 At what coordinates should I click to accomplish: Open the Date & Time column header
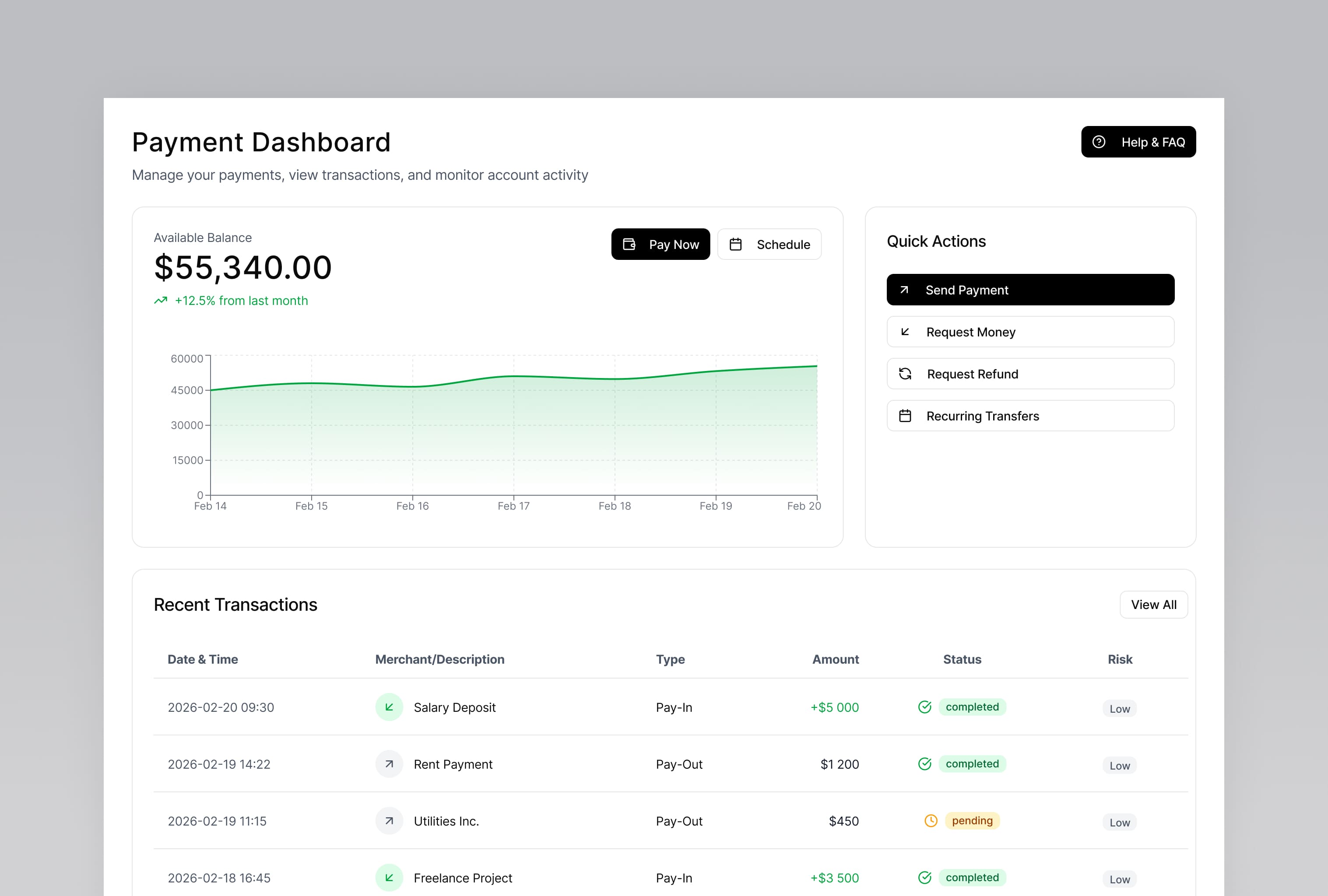(x=203, y=659)
